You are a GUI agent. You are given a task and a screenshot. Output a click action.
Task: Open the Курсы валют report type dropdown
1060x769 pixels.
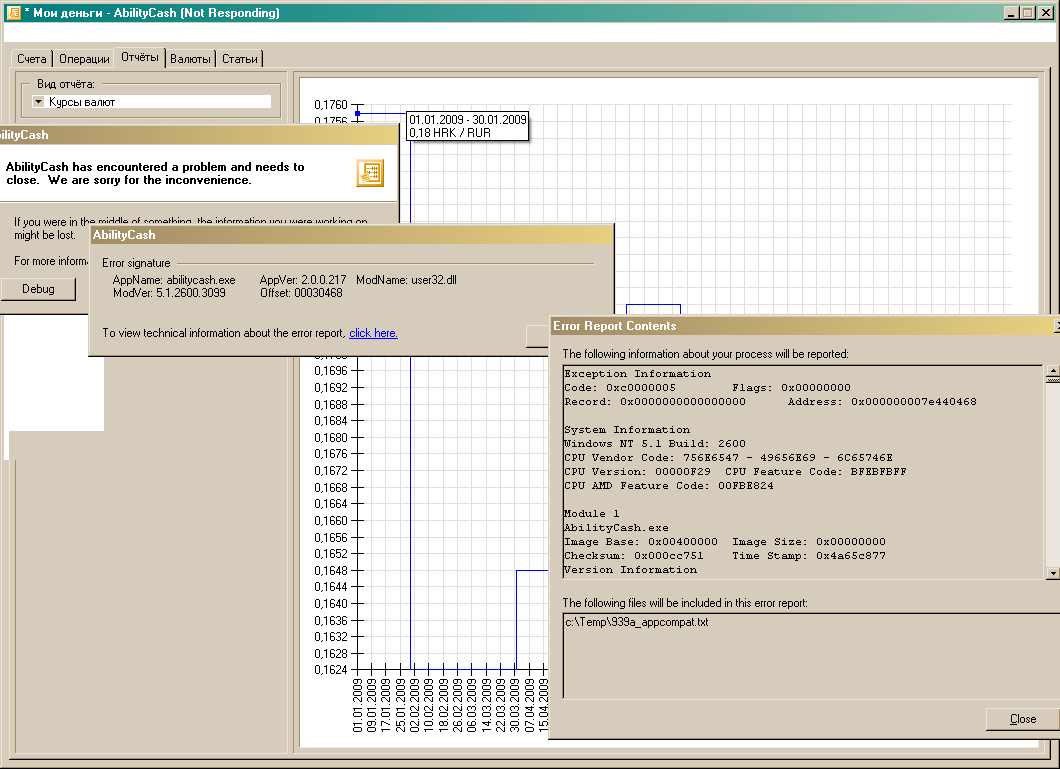(x=39, y=102)
